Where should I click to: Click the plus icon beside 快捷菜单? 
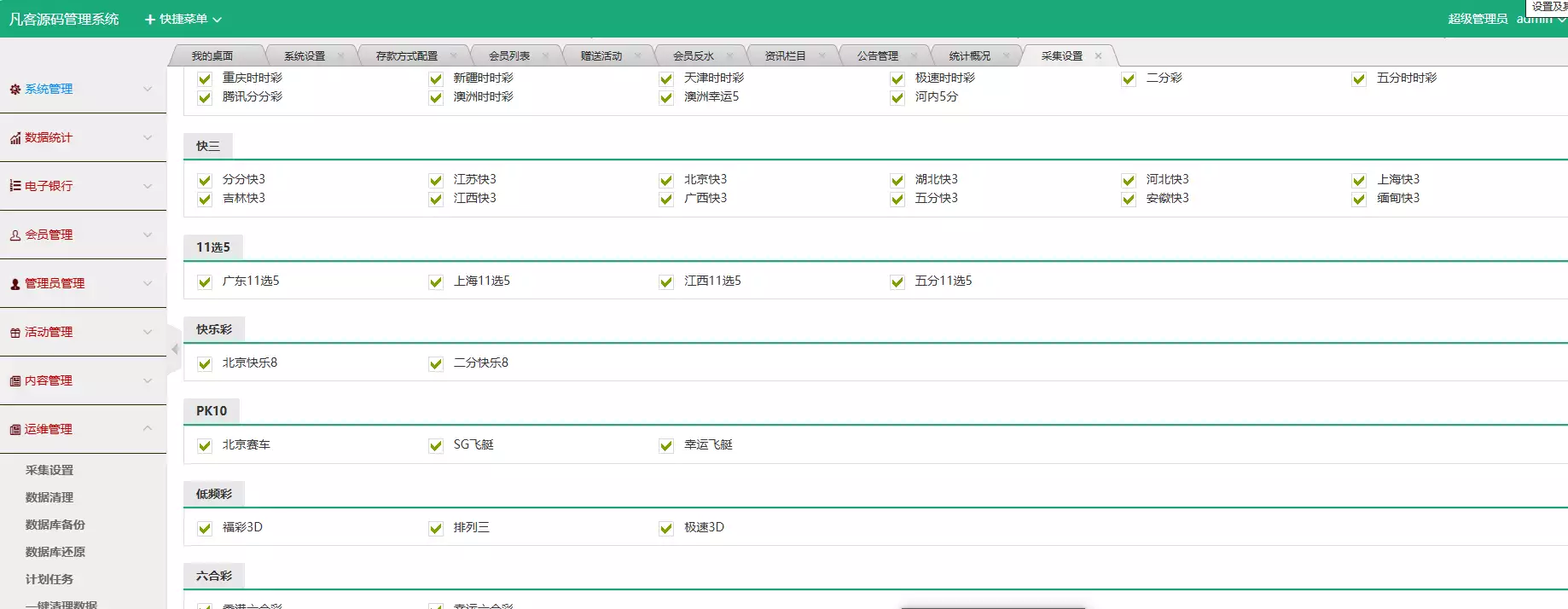click(150, 19)
